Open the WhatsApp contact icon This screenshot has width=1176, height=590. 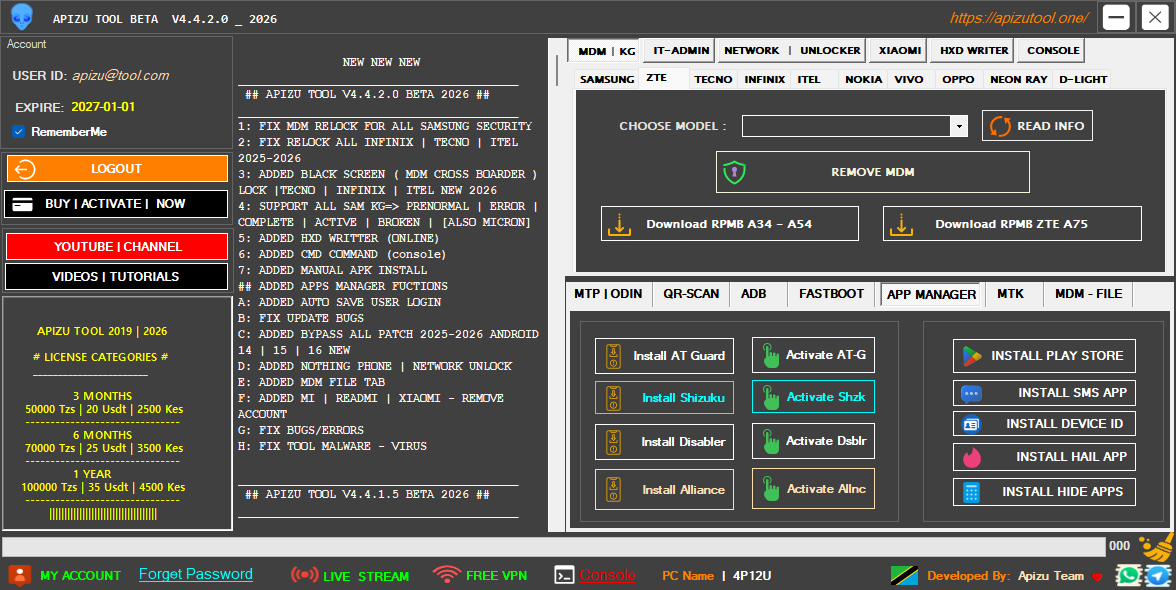pos(1128,575)
